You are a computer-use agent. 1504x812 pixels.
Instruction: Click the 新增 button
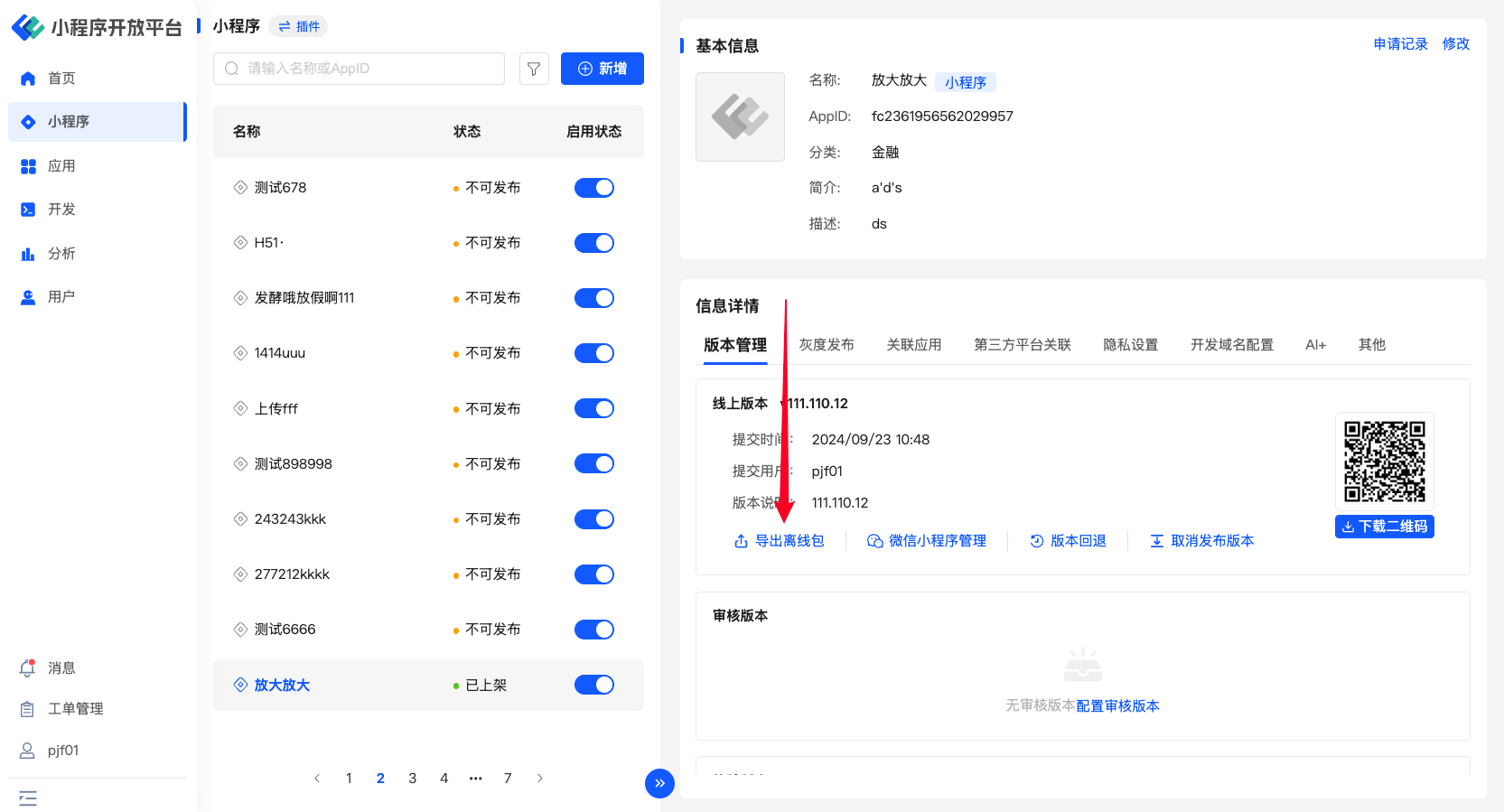(x=602, y=69)
